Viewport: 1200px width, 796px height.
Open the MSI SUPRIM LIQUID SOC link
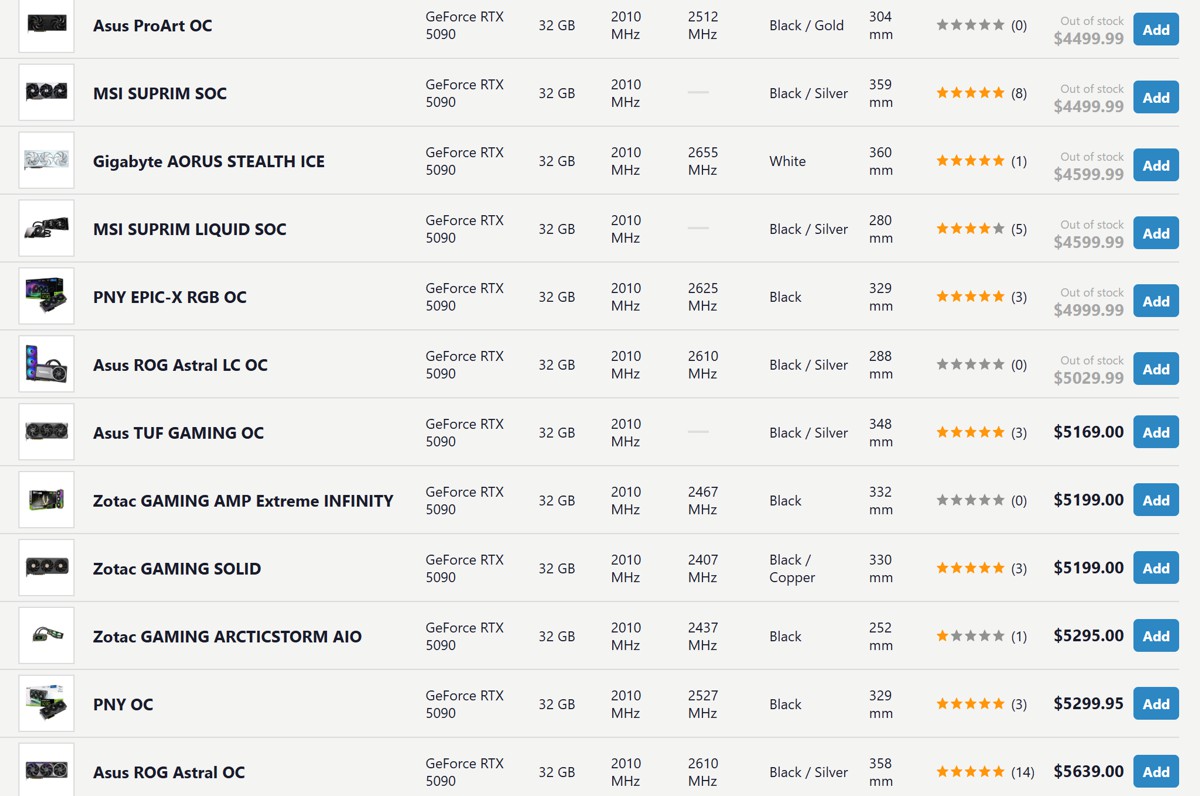(190, 229)
